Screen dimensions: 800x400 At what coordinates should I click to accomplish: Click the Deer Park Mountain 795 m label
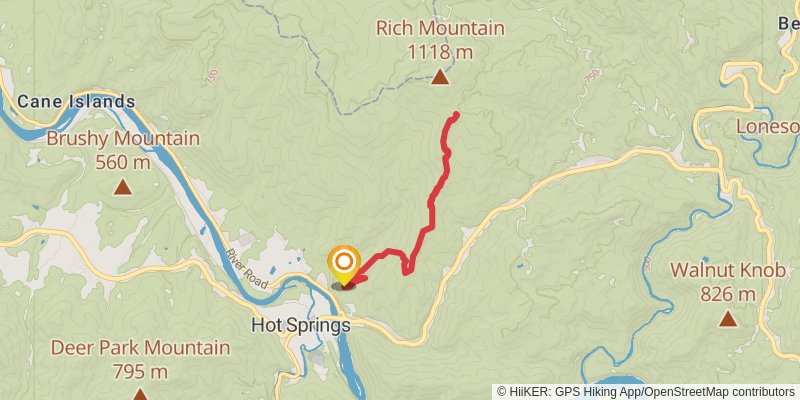[140, 359]
